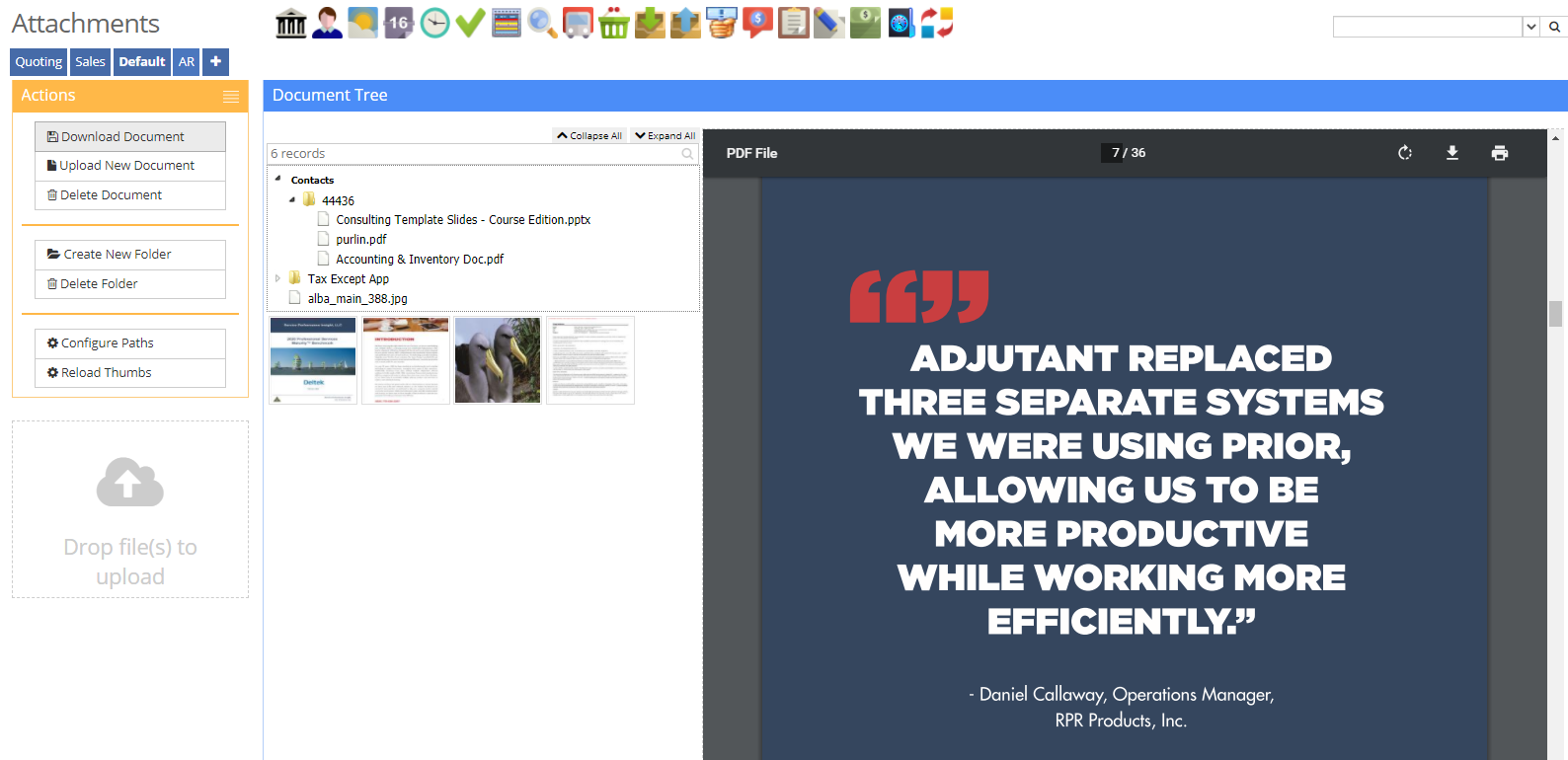This screenshot has width=1568, height=760.
Task: Open the albatross birds photo thumbnail
Action: [x=498, y=360]
